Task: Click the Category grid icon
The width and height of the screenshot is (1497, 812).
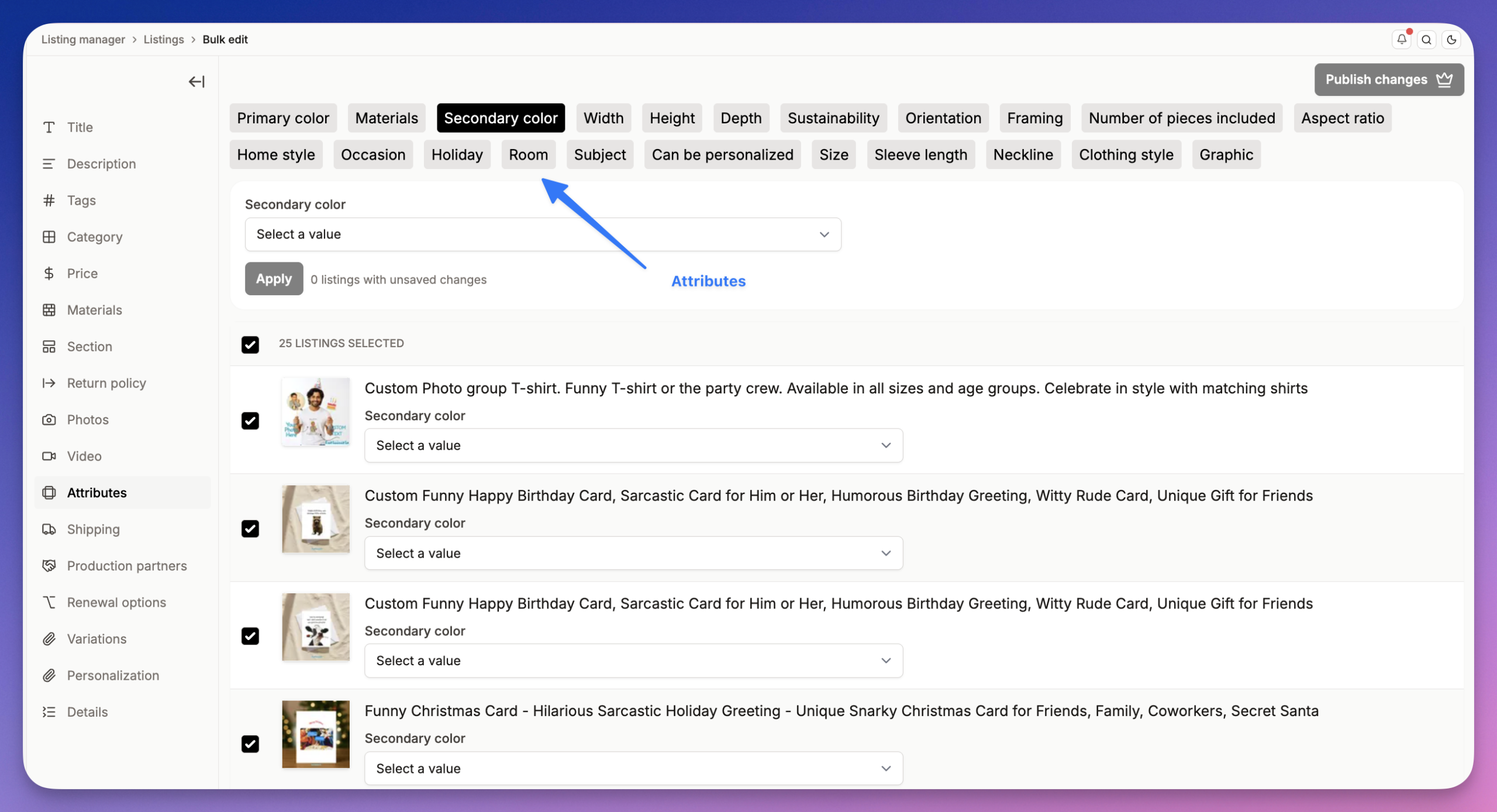Action: tap(49, 237)
